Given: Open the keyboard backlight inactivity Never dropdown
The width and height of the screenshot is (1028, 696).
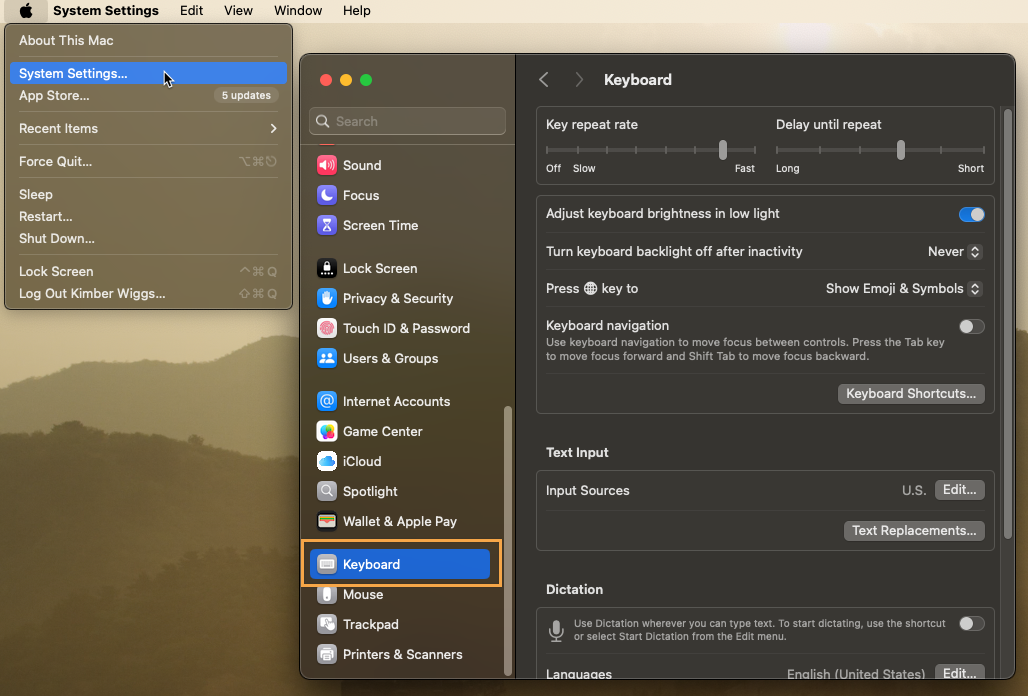Looking at the screenshot, I should 955,252.
